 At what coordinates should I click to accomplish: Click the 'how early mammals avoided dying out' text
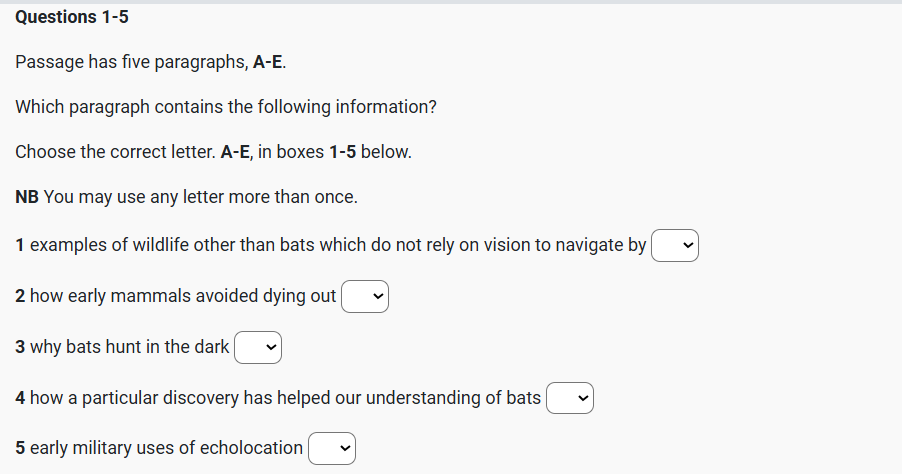182,296
